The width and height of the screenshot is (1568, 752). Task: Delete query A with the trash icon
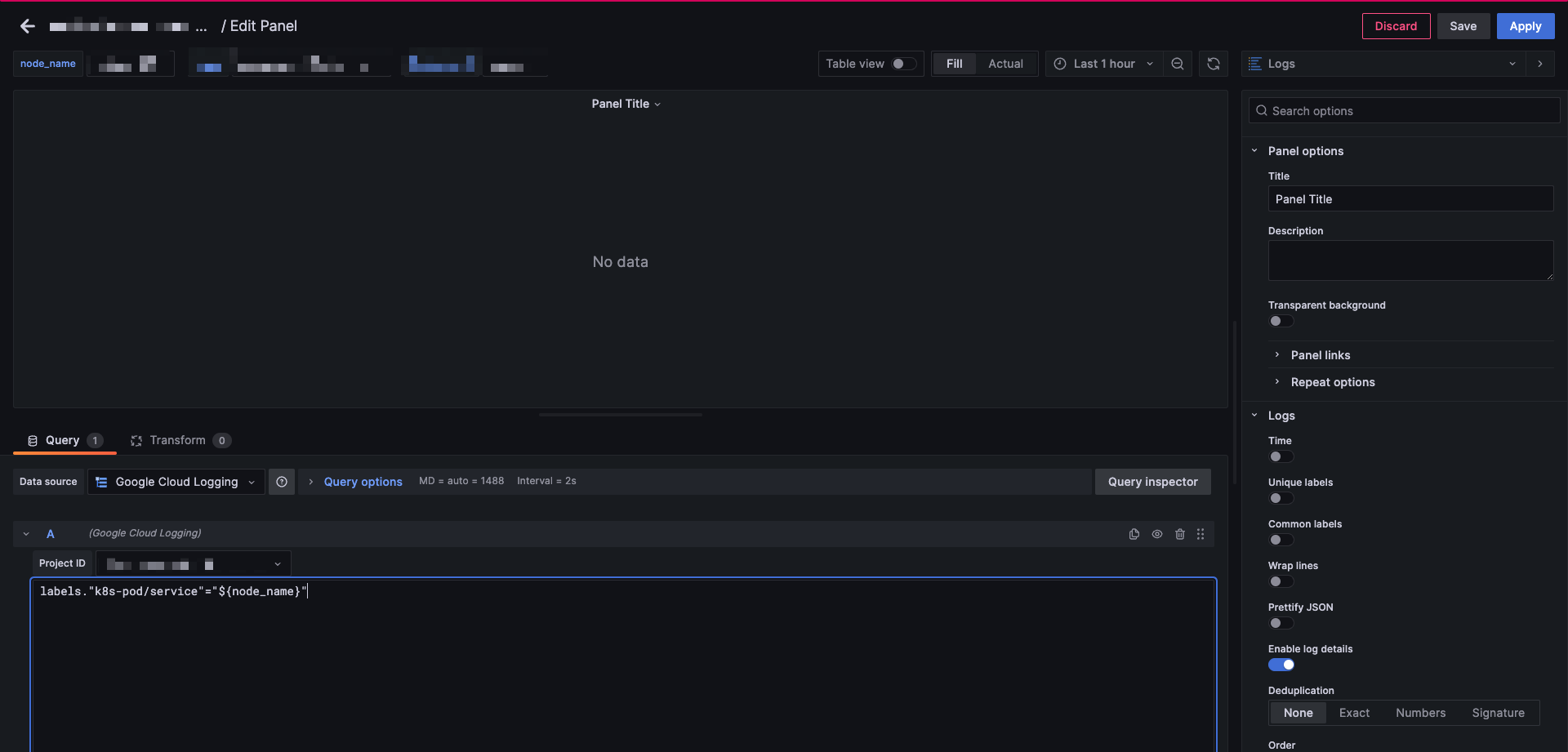point(1180,534)
